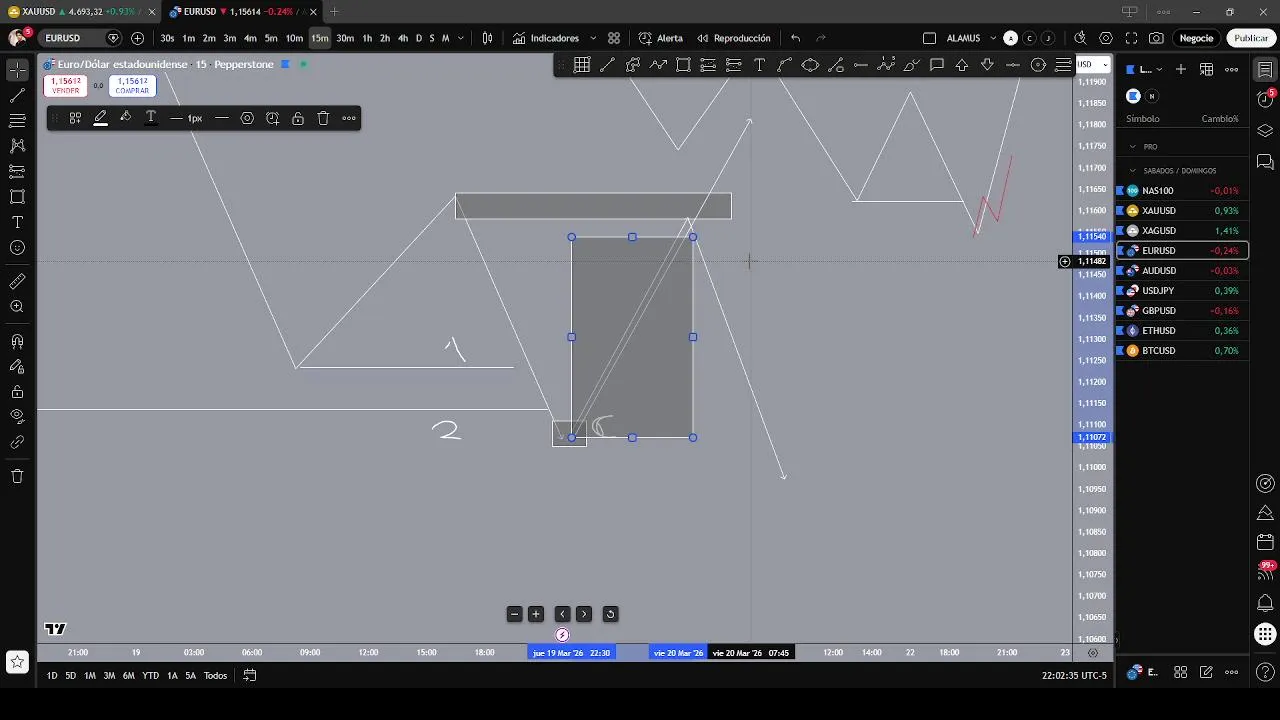Add symbol to watchlist plus icon

(1181, 69)
